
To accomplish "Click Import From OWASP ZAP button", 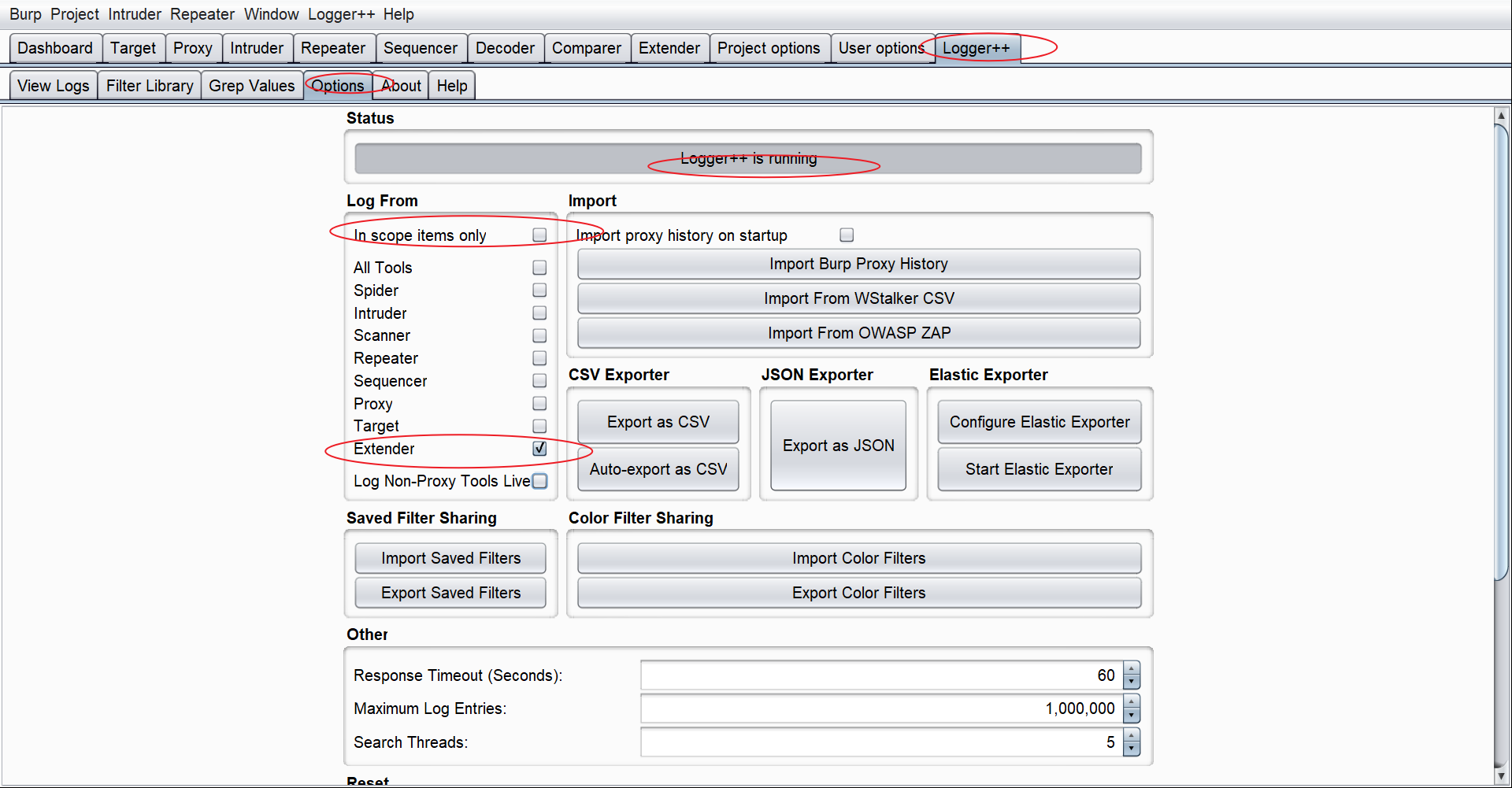I will point(858,333).
